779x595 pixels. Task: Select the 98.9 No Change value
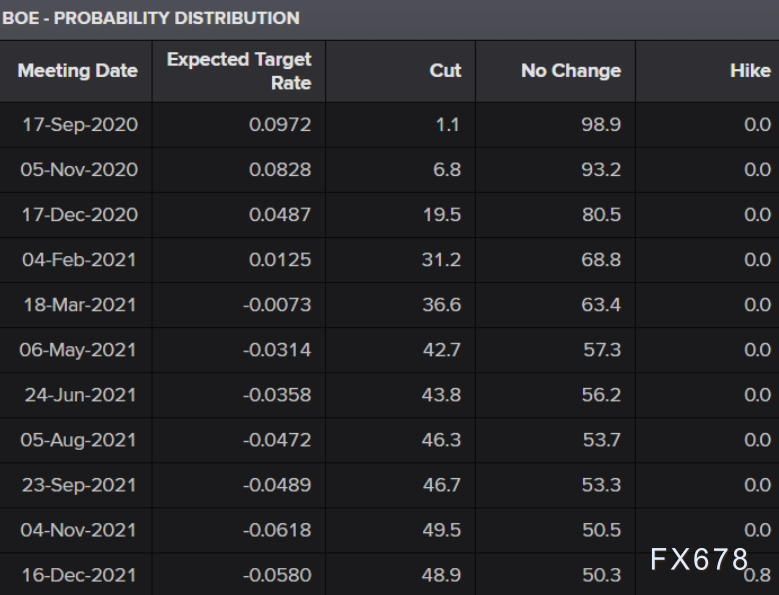point(601,125)
